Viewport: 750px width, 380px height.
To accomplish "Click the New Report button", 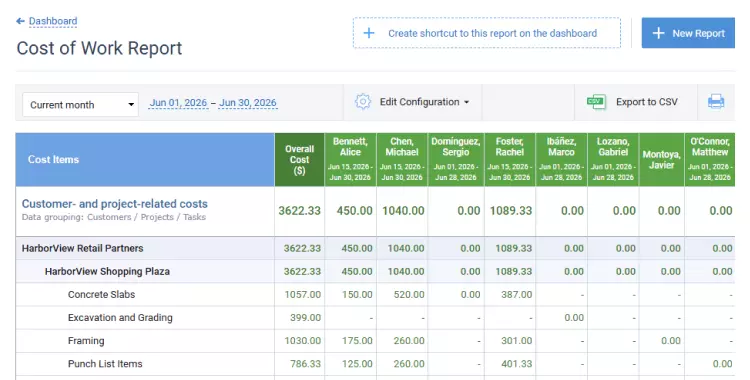I will pyautogui.click(x=688, y=33).
